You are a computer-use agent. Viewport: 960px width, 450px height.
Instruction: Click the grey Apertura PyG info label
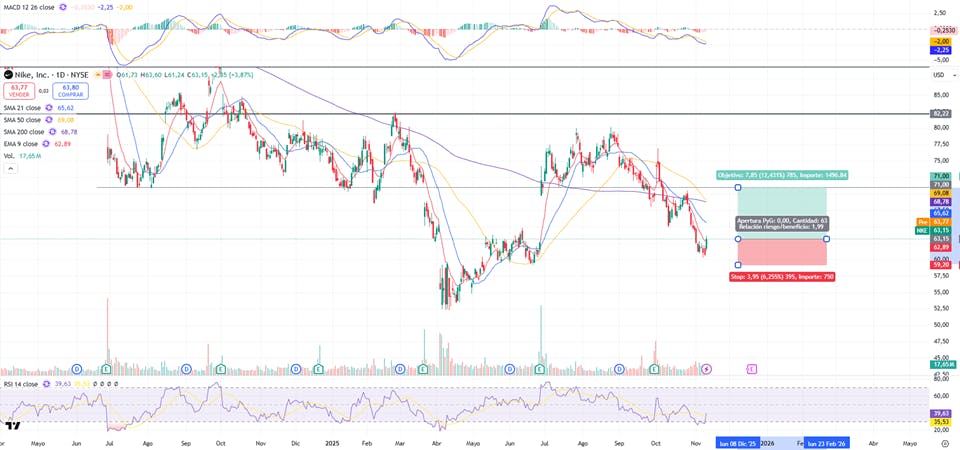[x=782, y=223]
